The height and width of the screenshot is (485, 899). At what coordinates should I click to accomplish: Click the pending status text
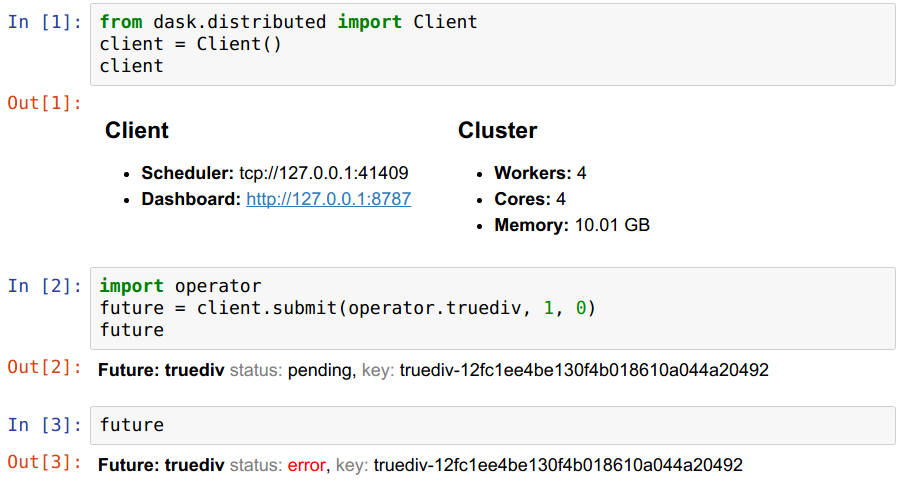coord(319,371)
